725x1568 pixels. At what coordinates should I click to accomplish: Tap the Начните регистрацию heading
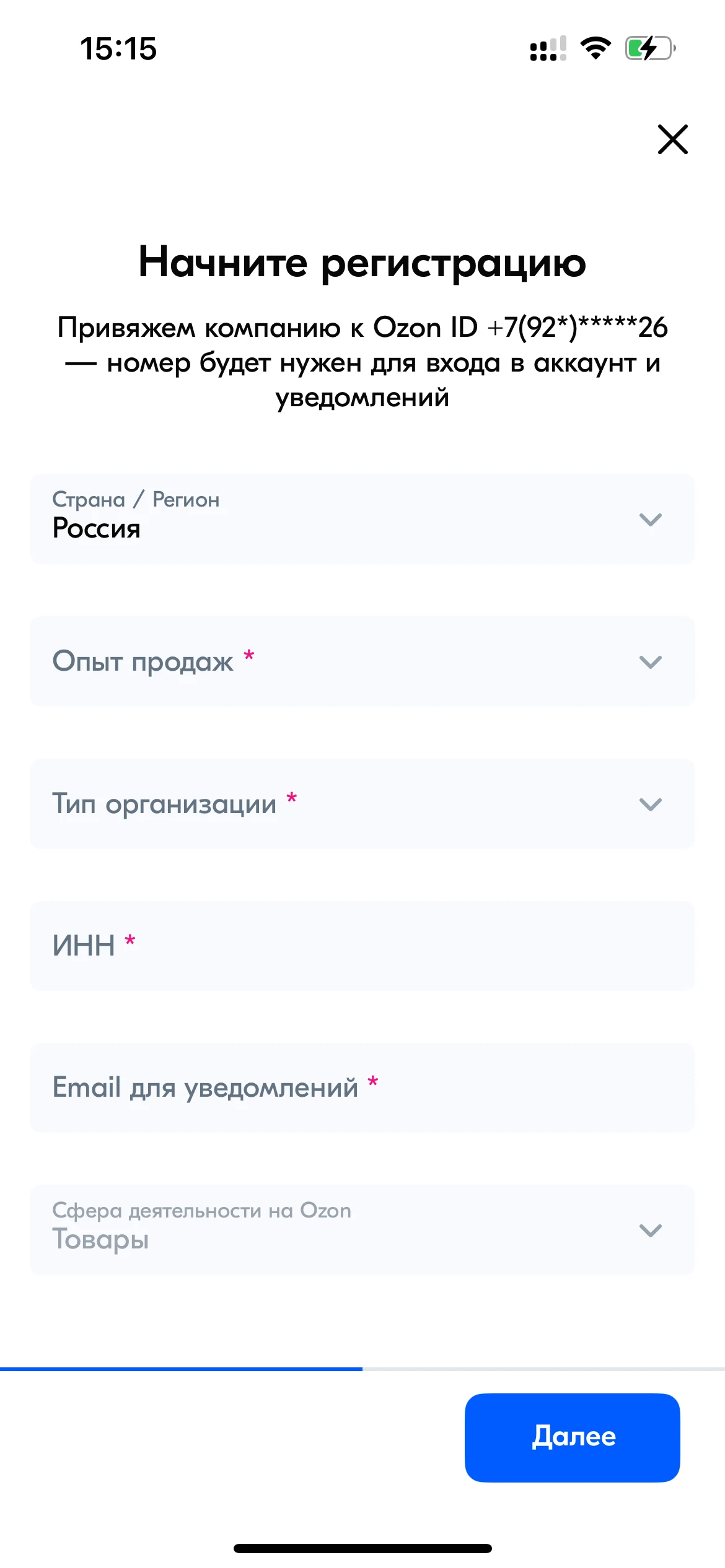[362, 262]
